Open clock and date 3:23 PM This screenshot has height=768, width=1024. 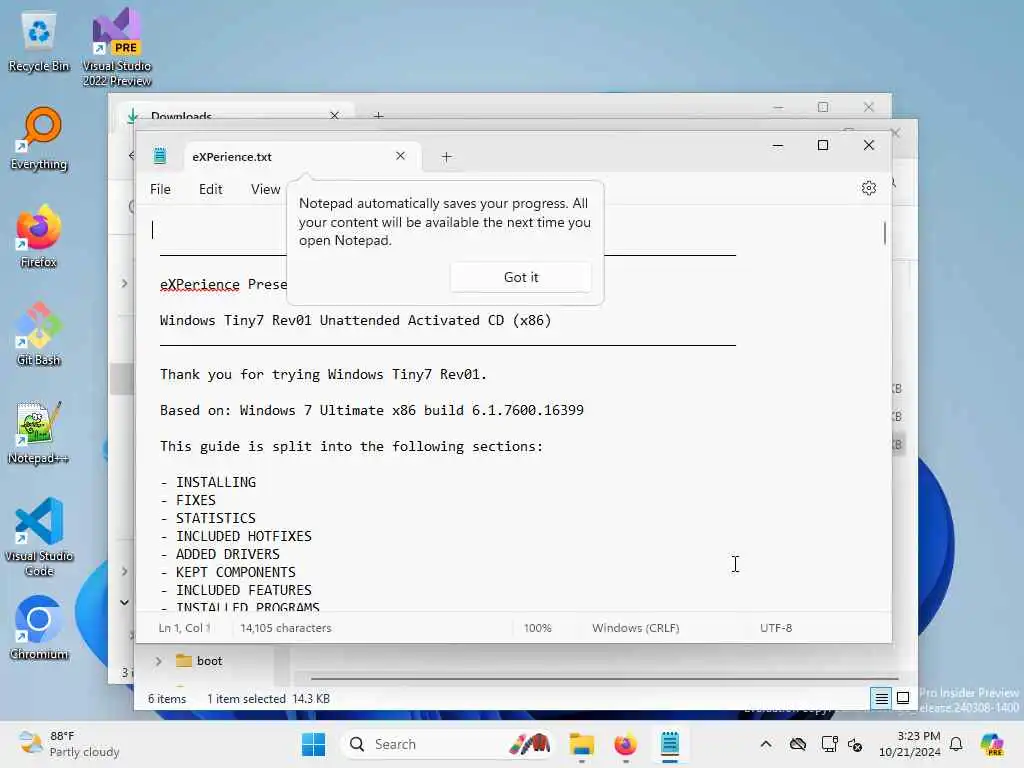click(910, 744)
